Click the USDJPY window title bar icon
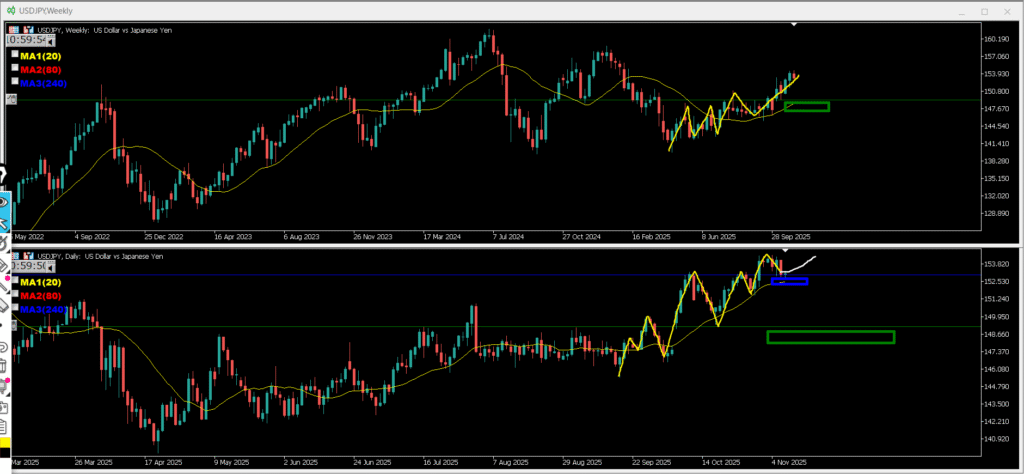Image resolution: width=1024 pixels, height=474 pixels. pyautogui.click(x=10, y=11)
